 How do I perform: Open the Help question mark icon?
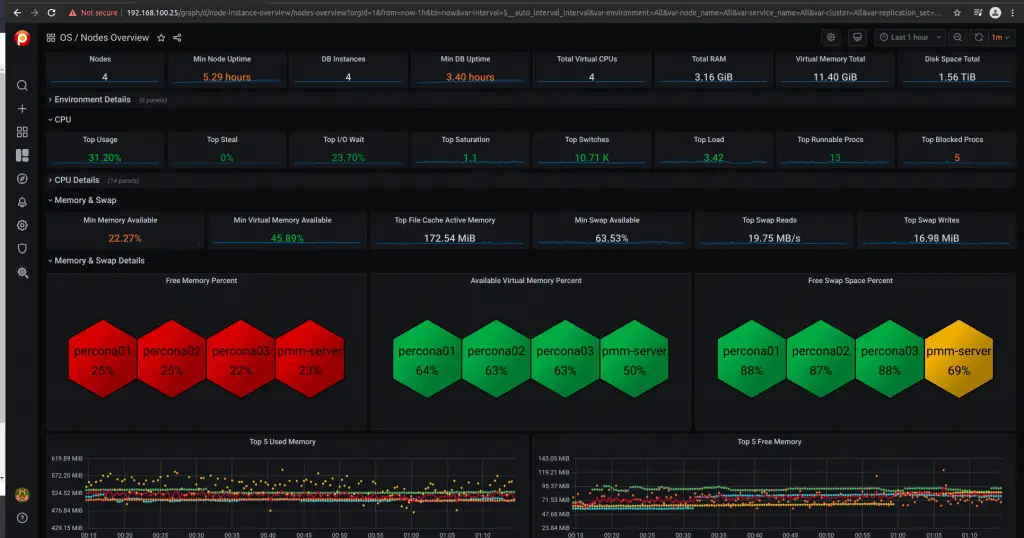tap(22, 518)
